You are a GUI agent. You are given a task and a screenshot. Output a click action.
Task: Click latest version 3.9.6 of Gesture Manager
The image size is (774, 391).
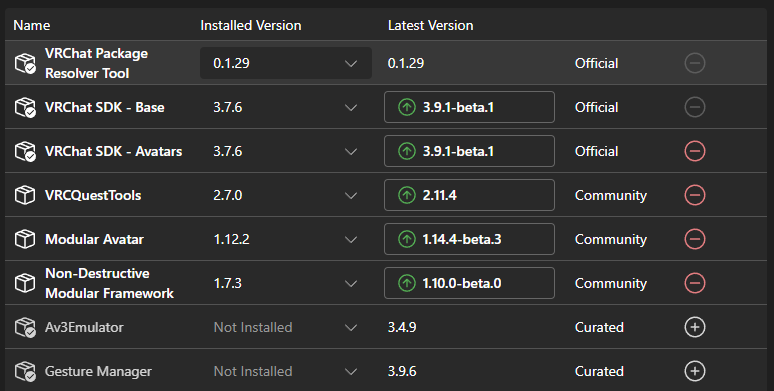(x=402, y=371)
